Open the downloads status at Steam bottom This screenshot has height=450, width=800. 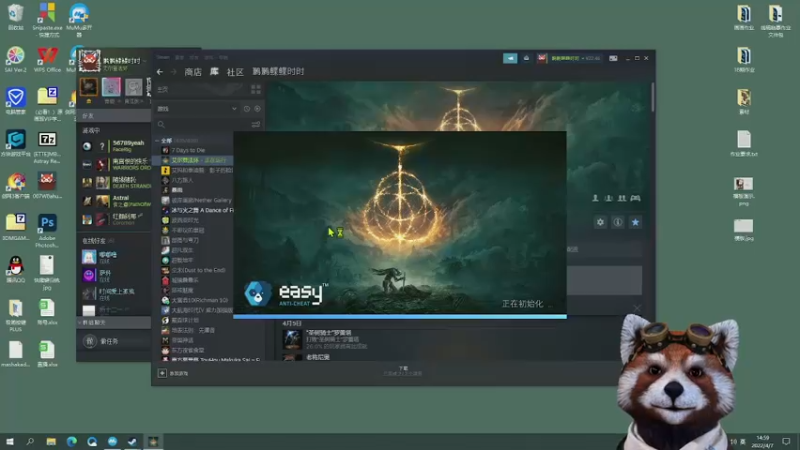point(403,371)
